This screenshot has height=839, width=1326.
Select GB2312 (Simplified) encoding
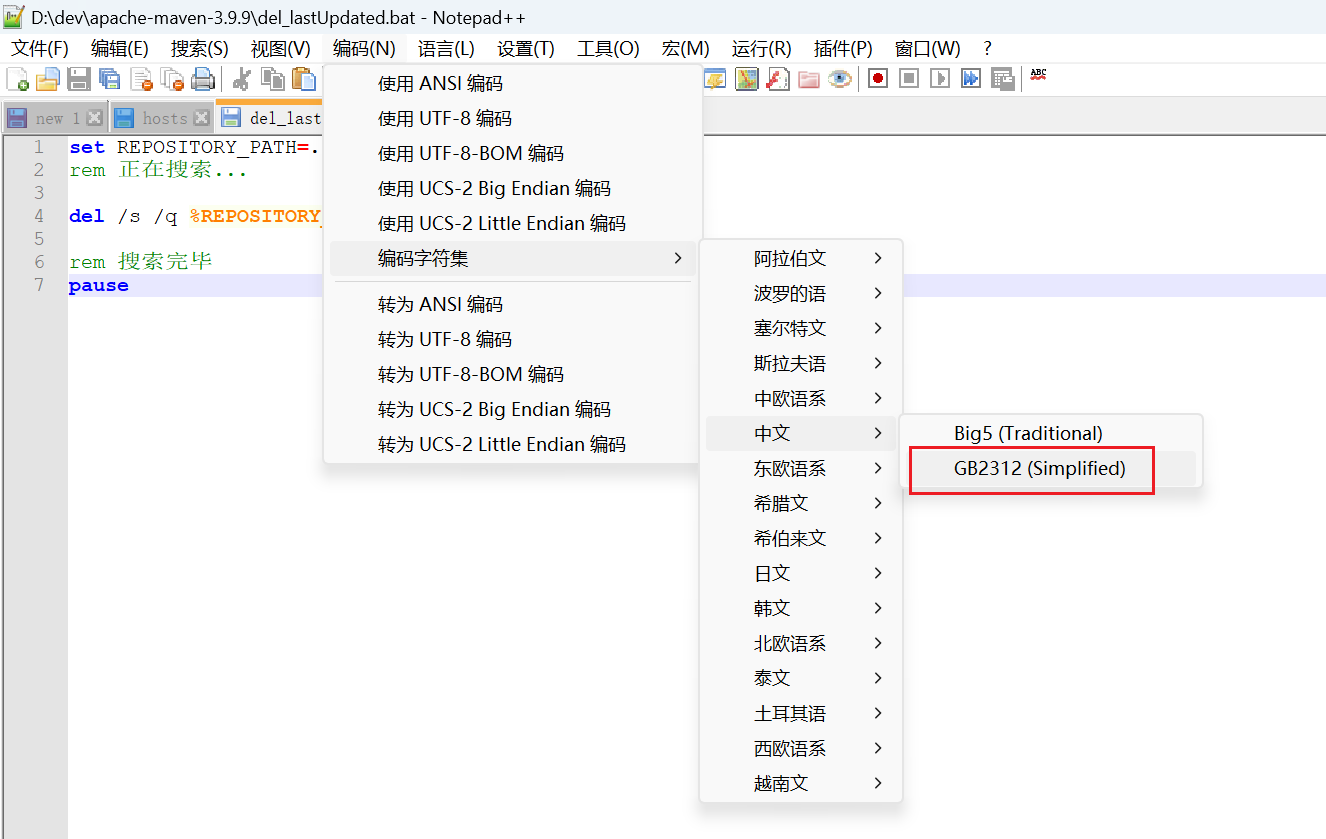coord(1030,469)
